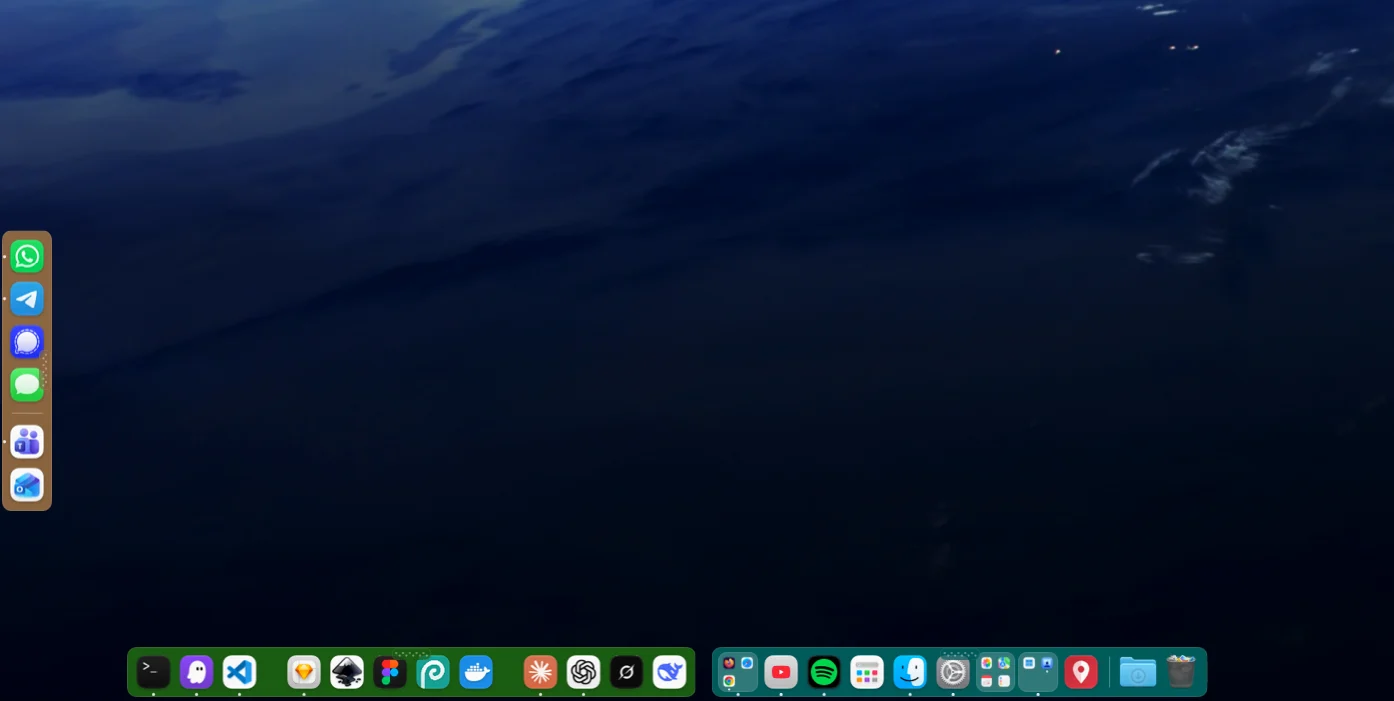Open Telegram from the side dock
This screenshot has height=701, width=1394.
27,299
